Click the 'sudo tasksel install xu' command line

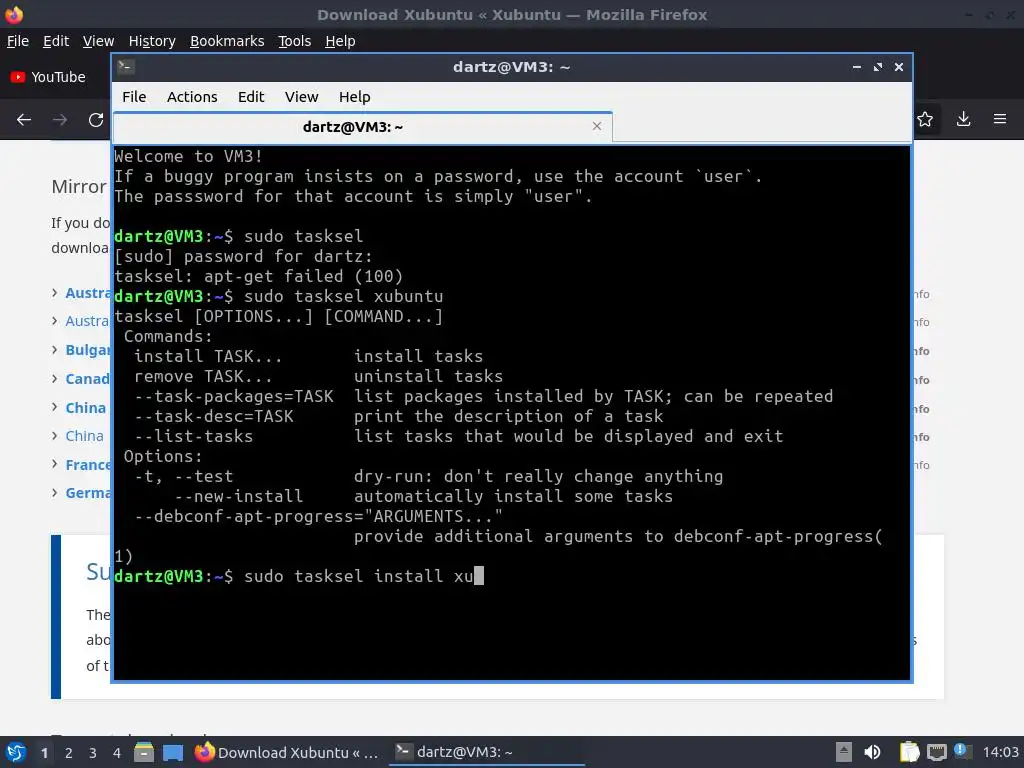coord(359,576)
